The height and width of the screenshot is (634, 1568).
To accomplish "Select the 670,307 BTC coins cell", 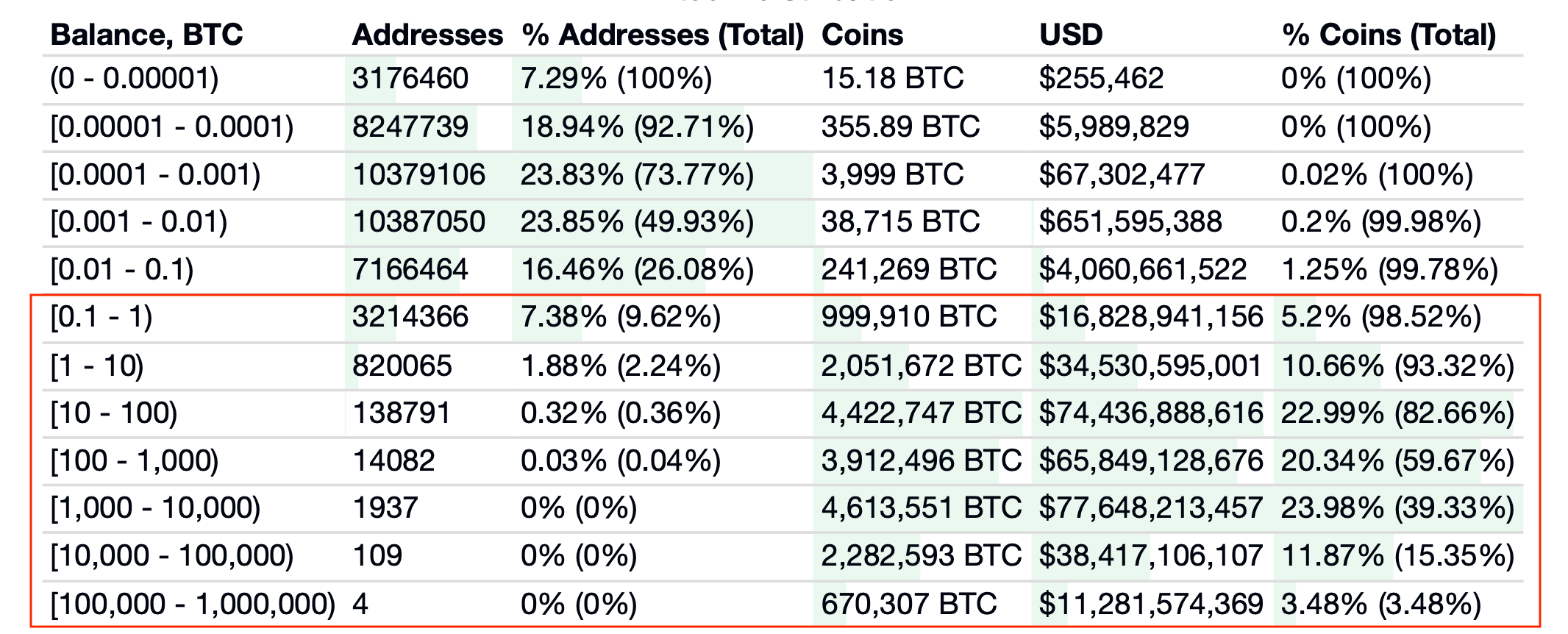I will [908, 605].
